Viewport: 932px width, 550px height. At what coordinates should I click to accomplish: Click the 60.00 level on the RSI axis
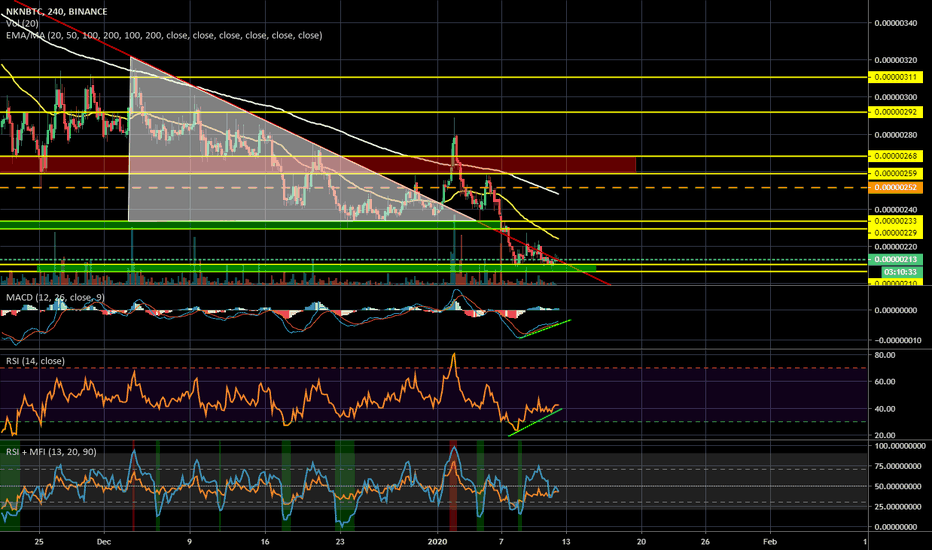tap(885, 382)
